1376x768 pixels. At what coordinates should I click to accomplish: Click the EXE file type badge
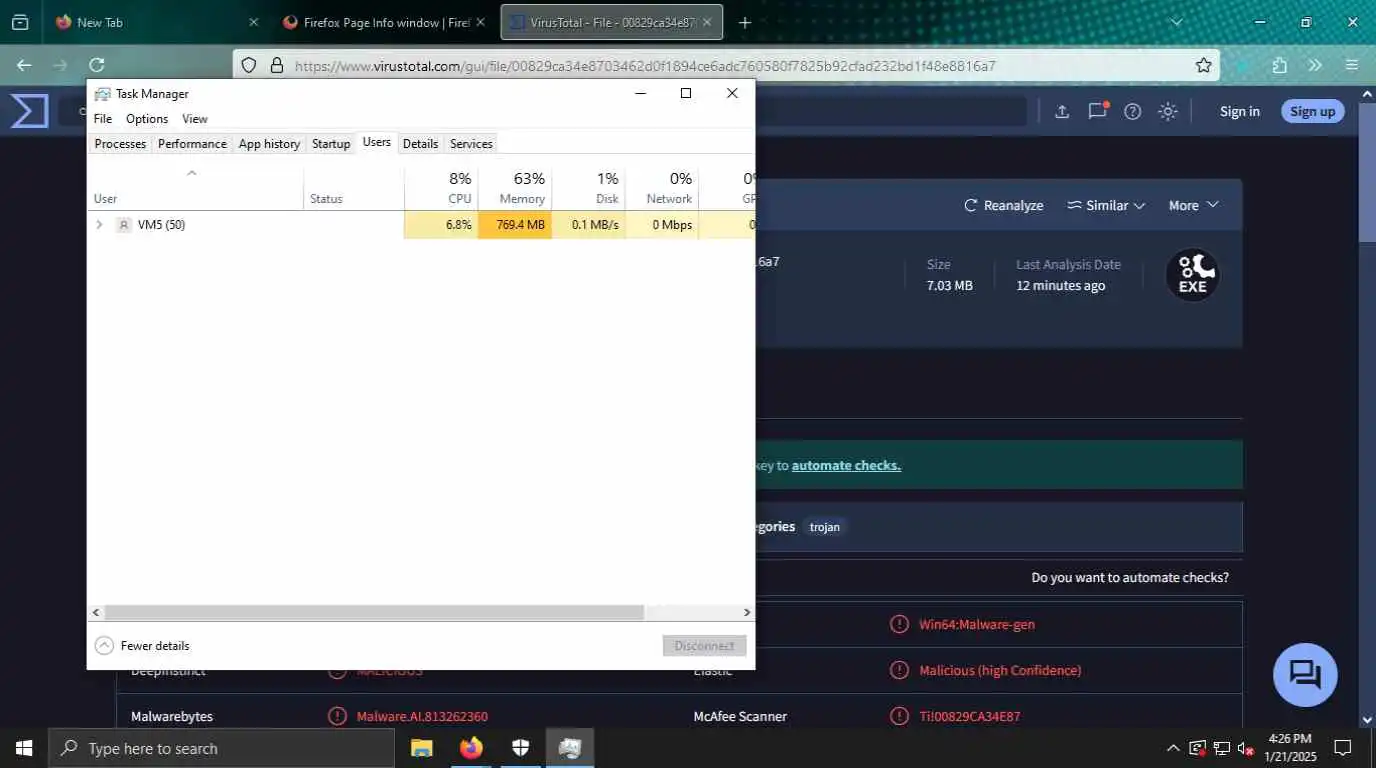[1192, 274]
